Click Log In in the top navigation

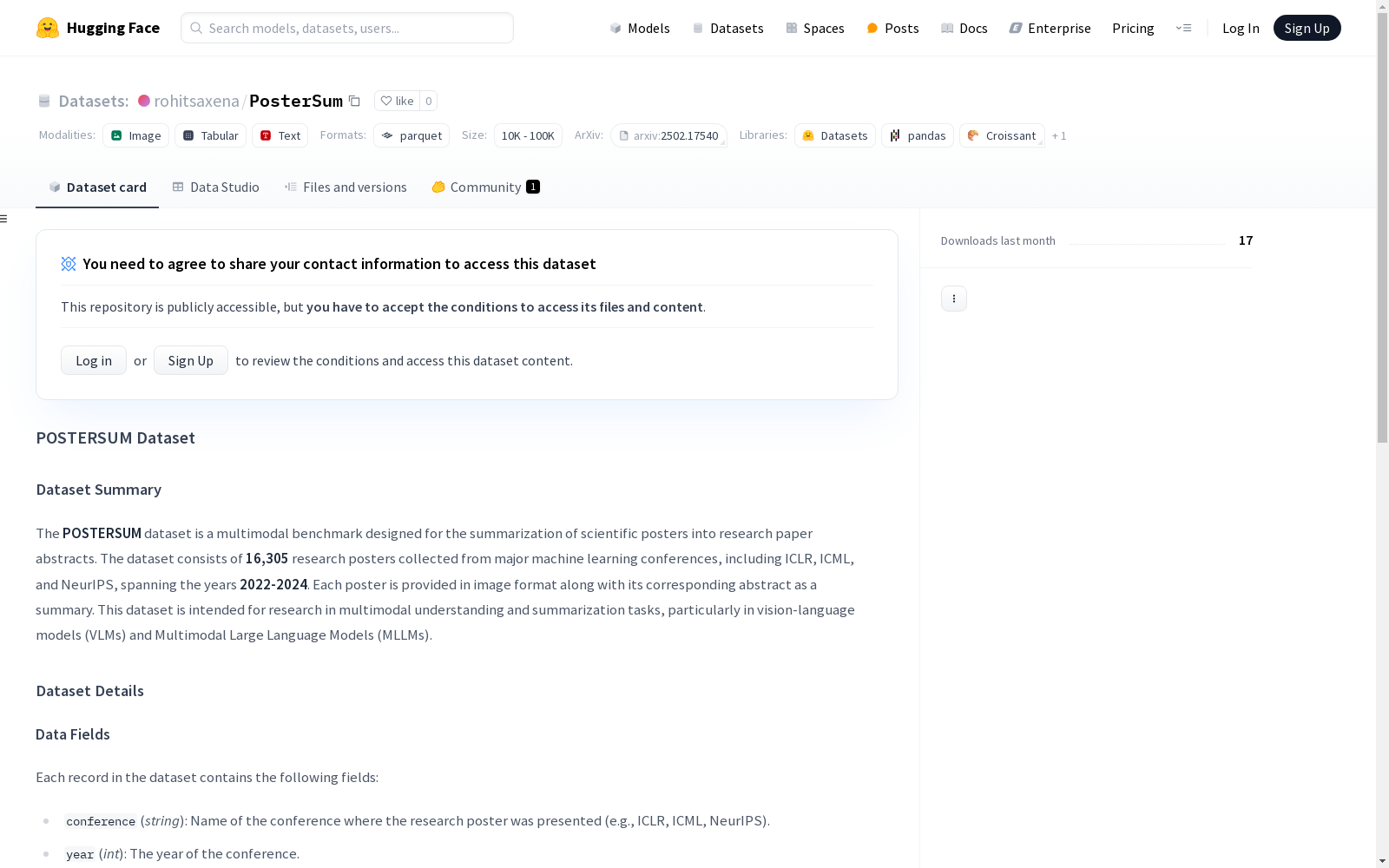tap(1241, 28)
